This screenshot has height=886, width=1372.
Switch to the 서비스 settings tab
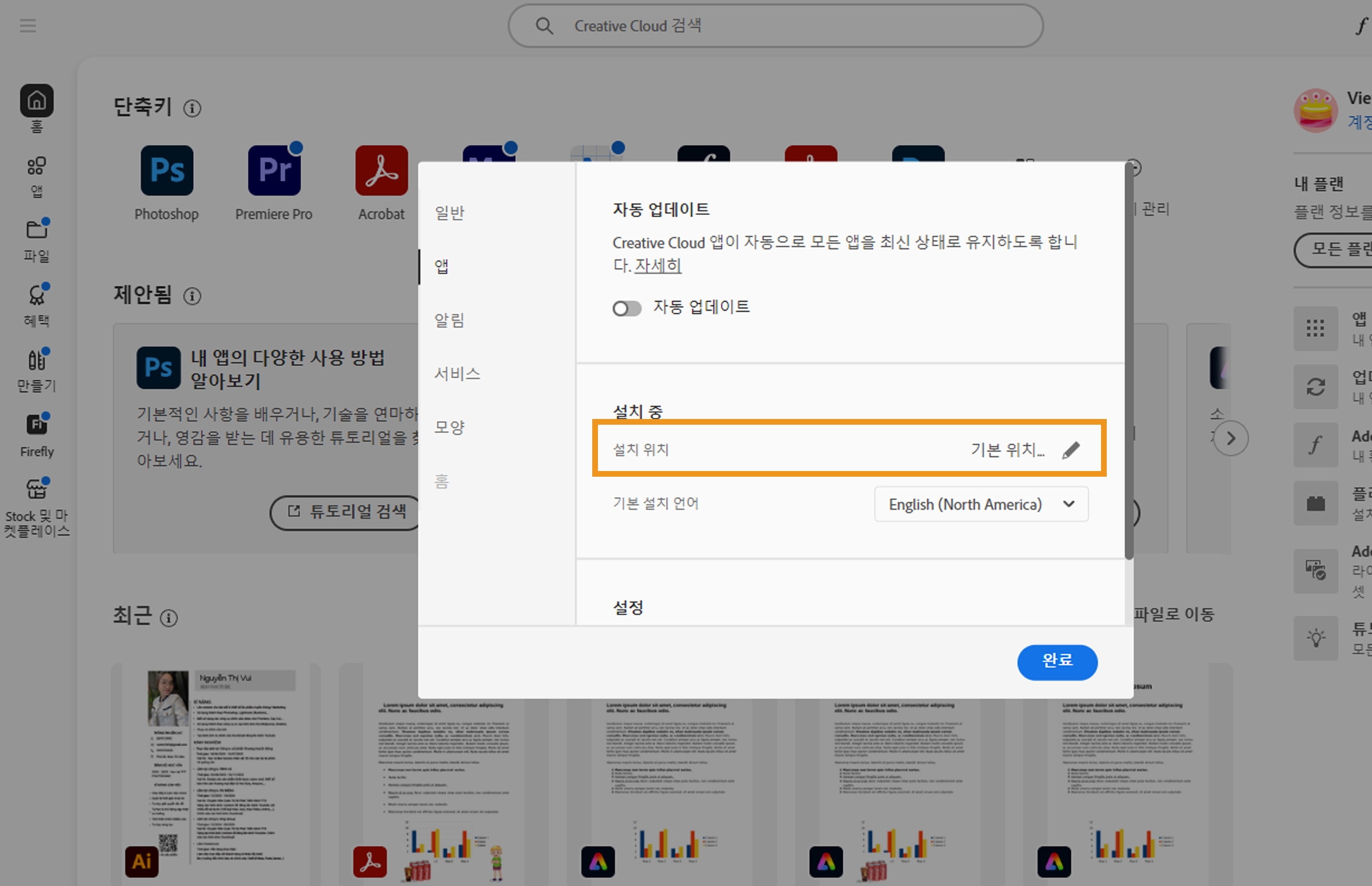[457, 374]
